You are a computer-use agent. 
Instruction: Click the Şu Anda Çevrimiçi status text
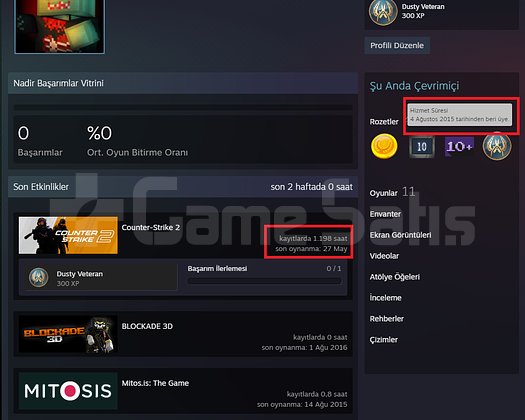[414, 86]
